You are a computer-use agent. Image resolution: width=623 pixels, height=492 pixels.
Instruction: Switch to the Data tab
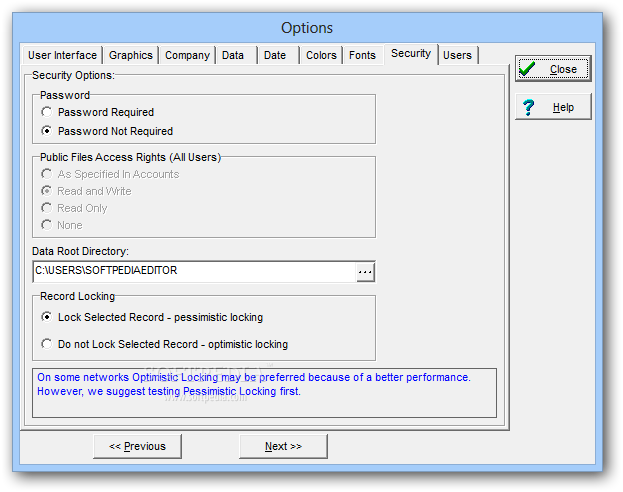tap(236, 55)
